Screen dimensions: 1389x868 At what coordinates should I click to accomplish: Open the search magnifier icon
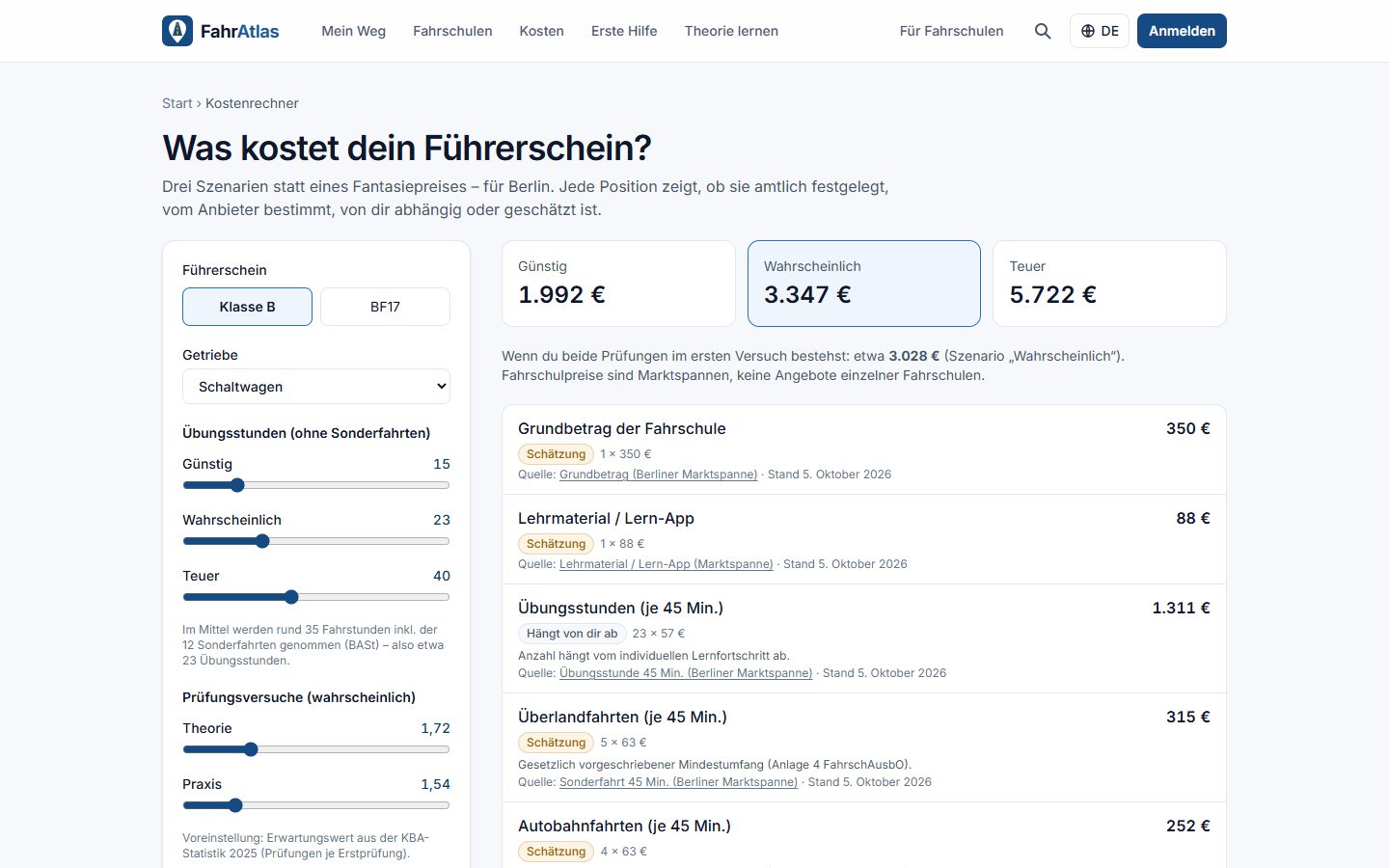(x=1043, y=31)
